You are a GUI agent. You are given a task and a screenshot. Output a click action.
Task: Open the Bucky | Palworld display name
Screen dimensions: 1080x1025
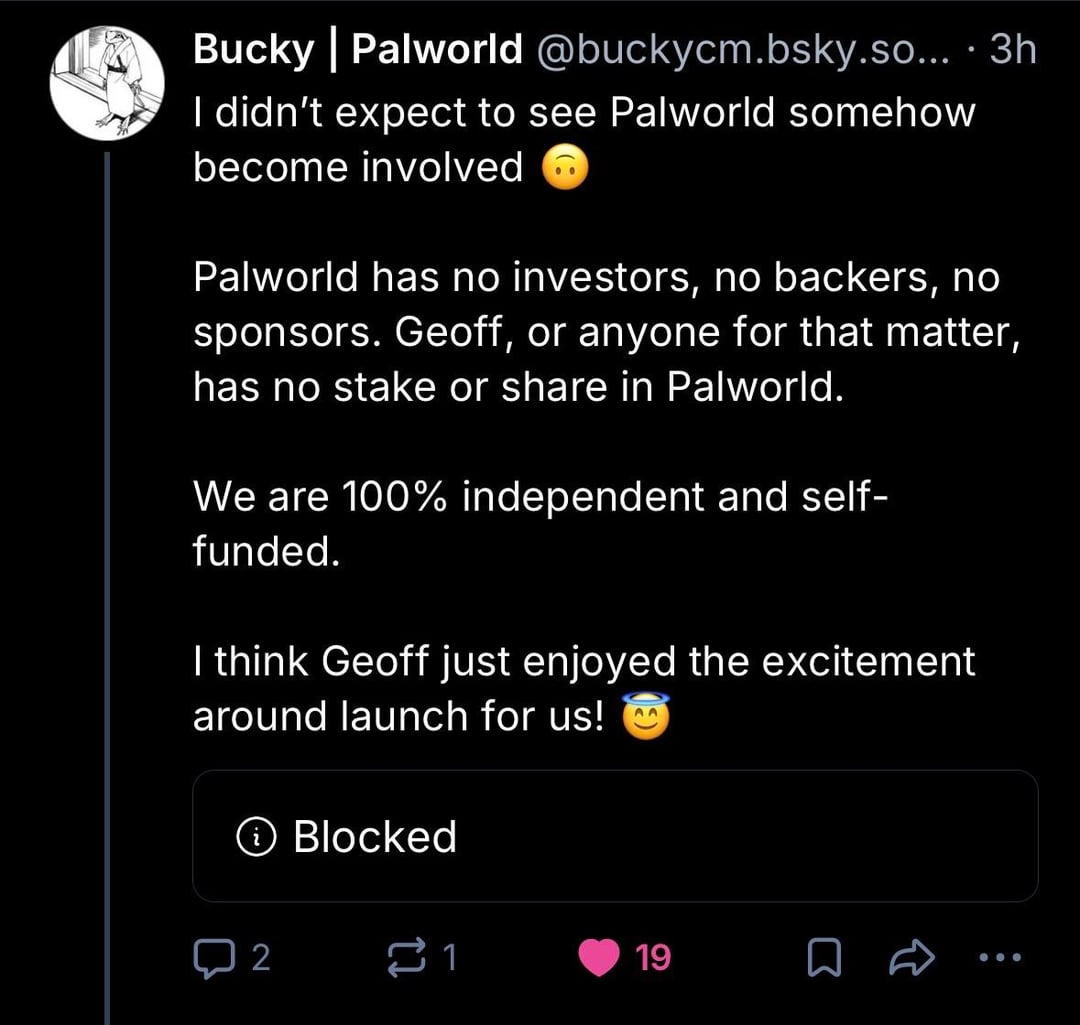point(357,49)
